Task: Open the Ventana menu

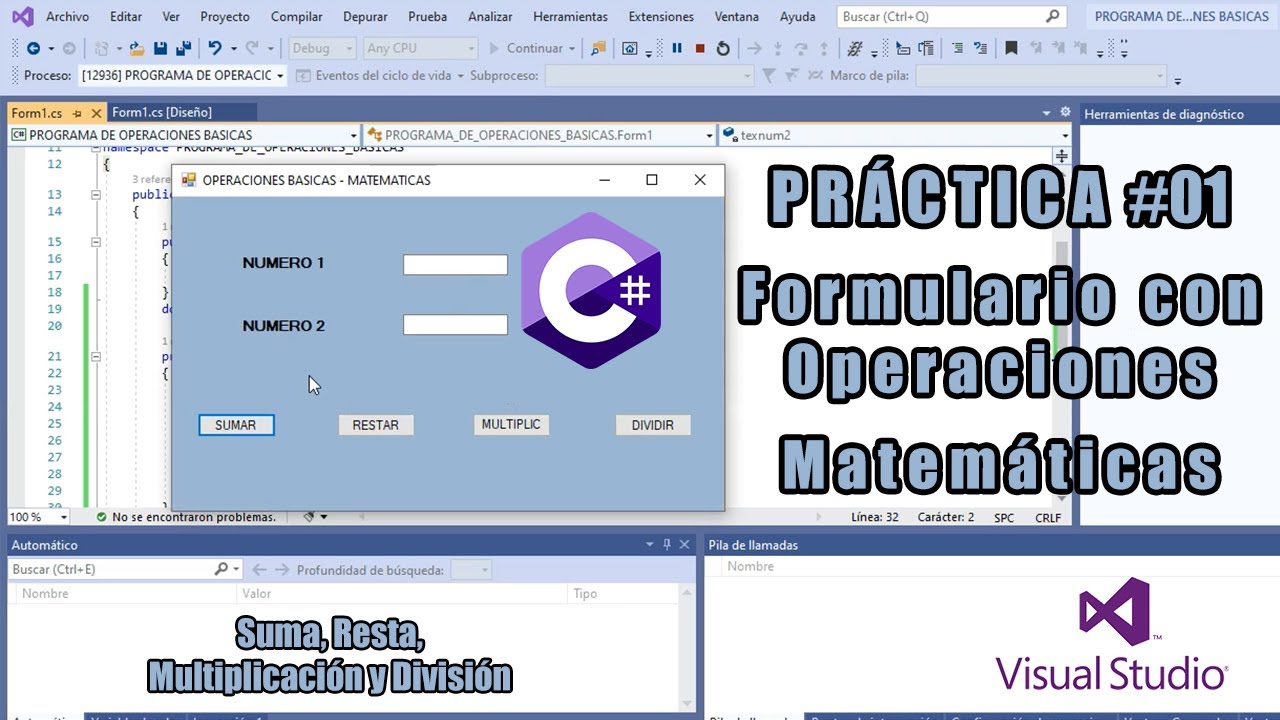Action: click(x=737, y=17)
